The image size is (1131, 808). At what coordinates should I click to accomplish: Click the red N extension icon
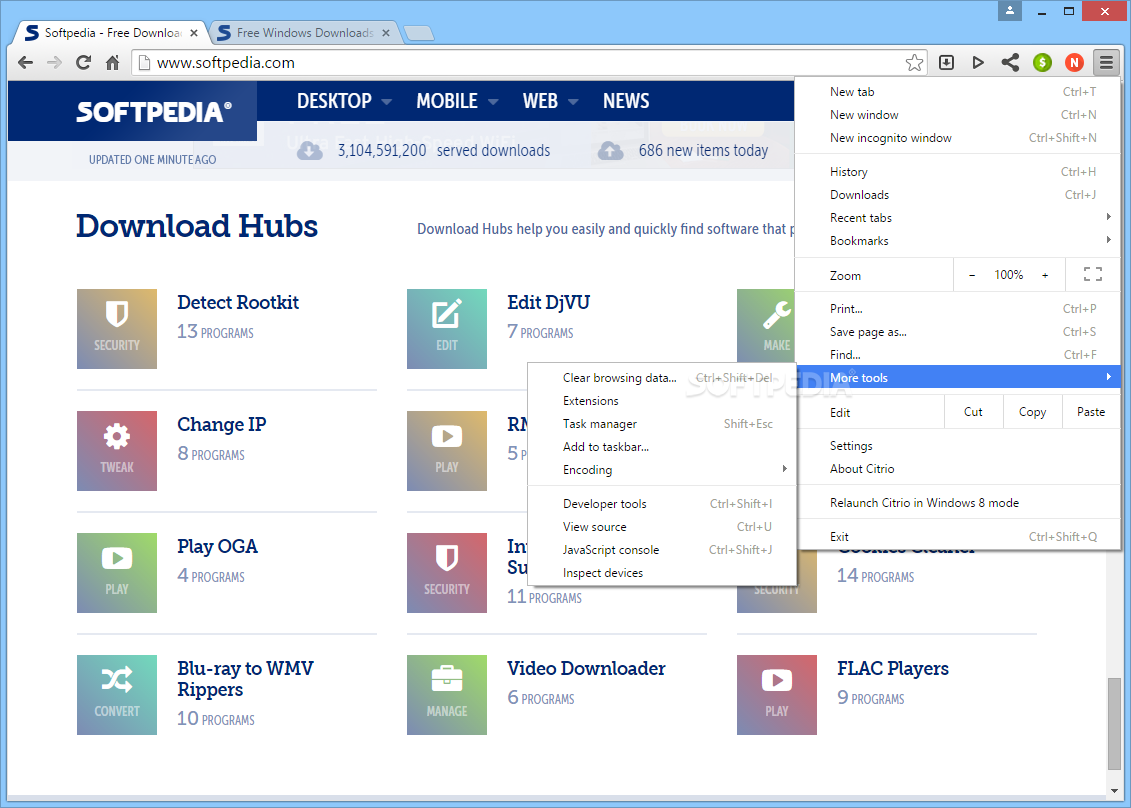coord(1074,63)
